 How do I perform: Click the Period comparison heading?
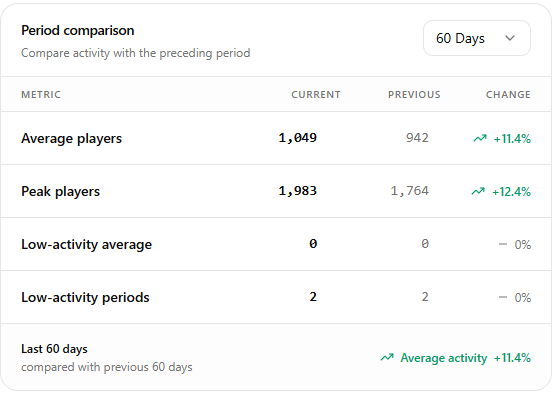click(x=78, y=31)
